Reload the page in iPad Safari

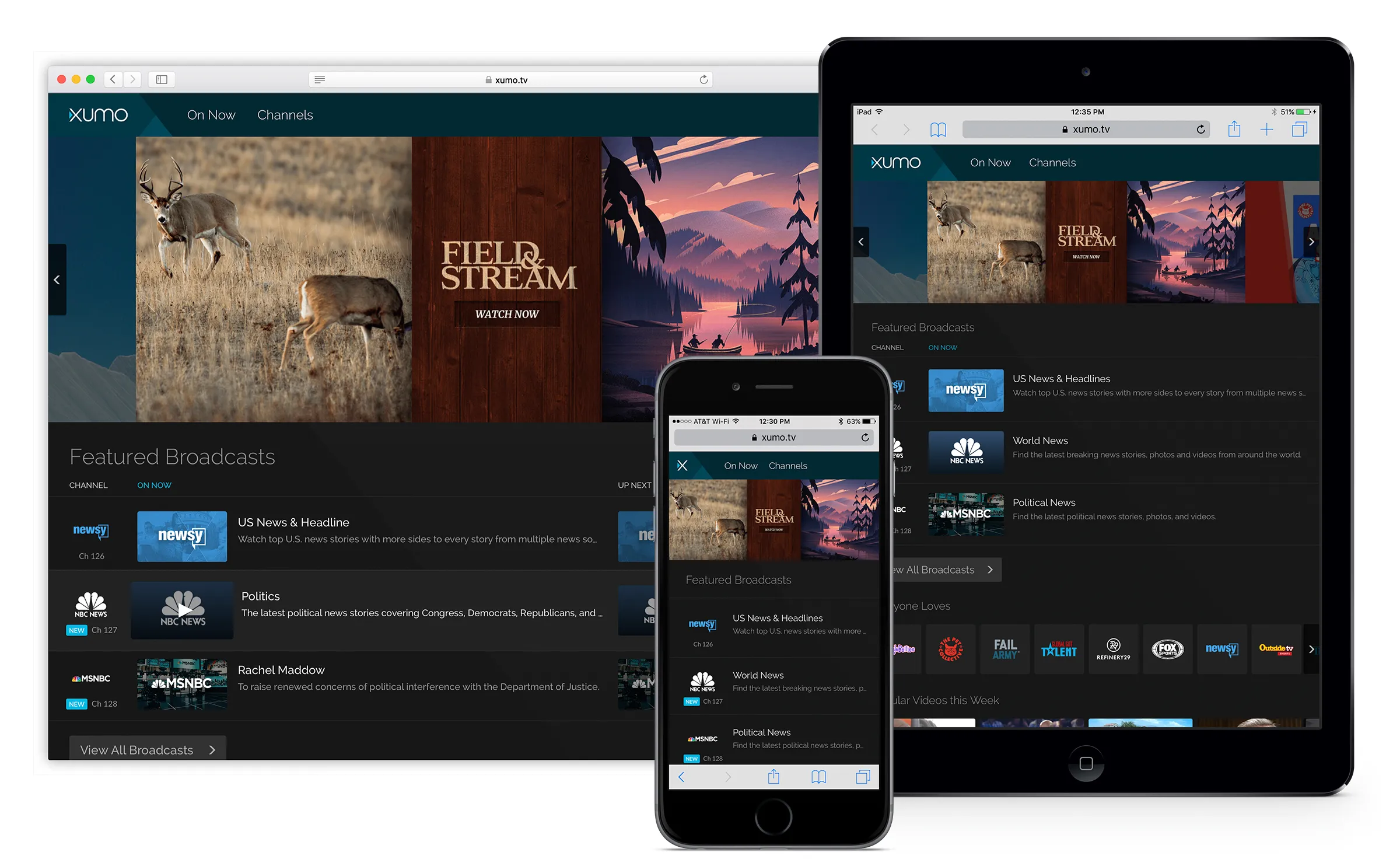click(1200, 130)
